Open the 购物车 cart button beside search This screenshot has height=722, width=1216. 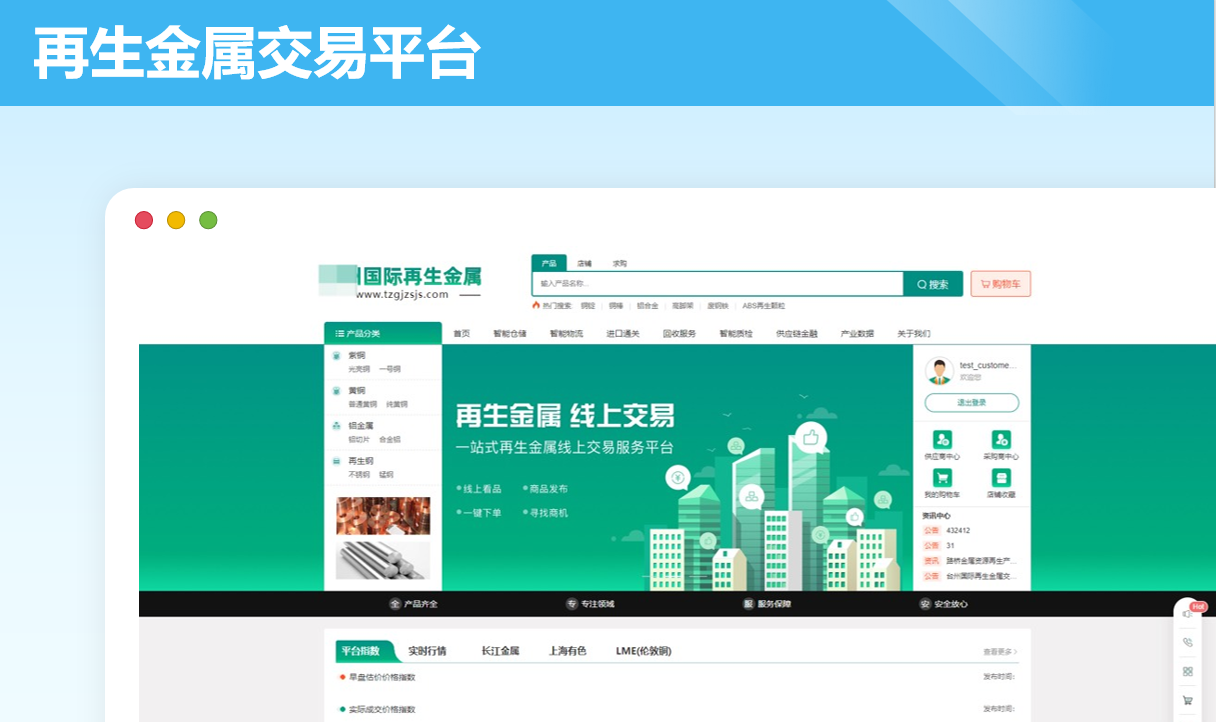pyautogui.click(x=1000, y=284)
